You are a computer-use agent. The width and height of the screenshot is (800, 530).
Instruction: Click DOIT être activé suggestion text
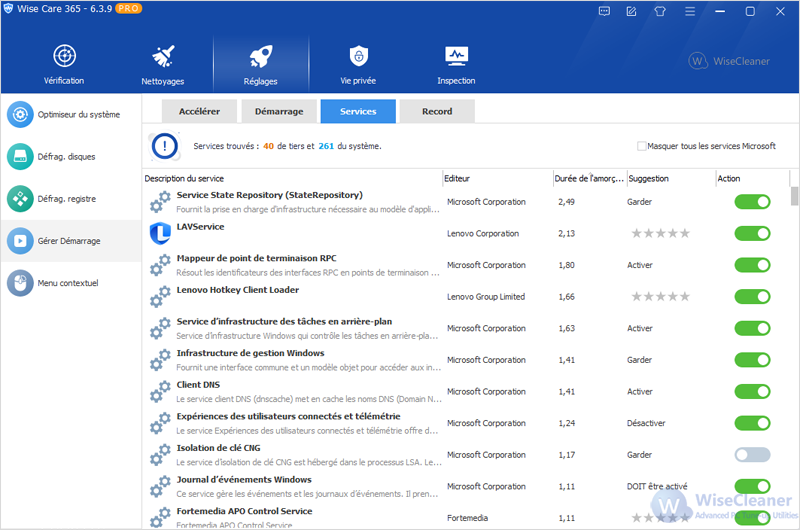(657, 487)
